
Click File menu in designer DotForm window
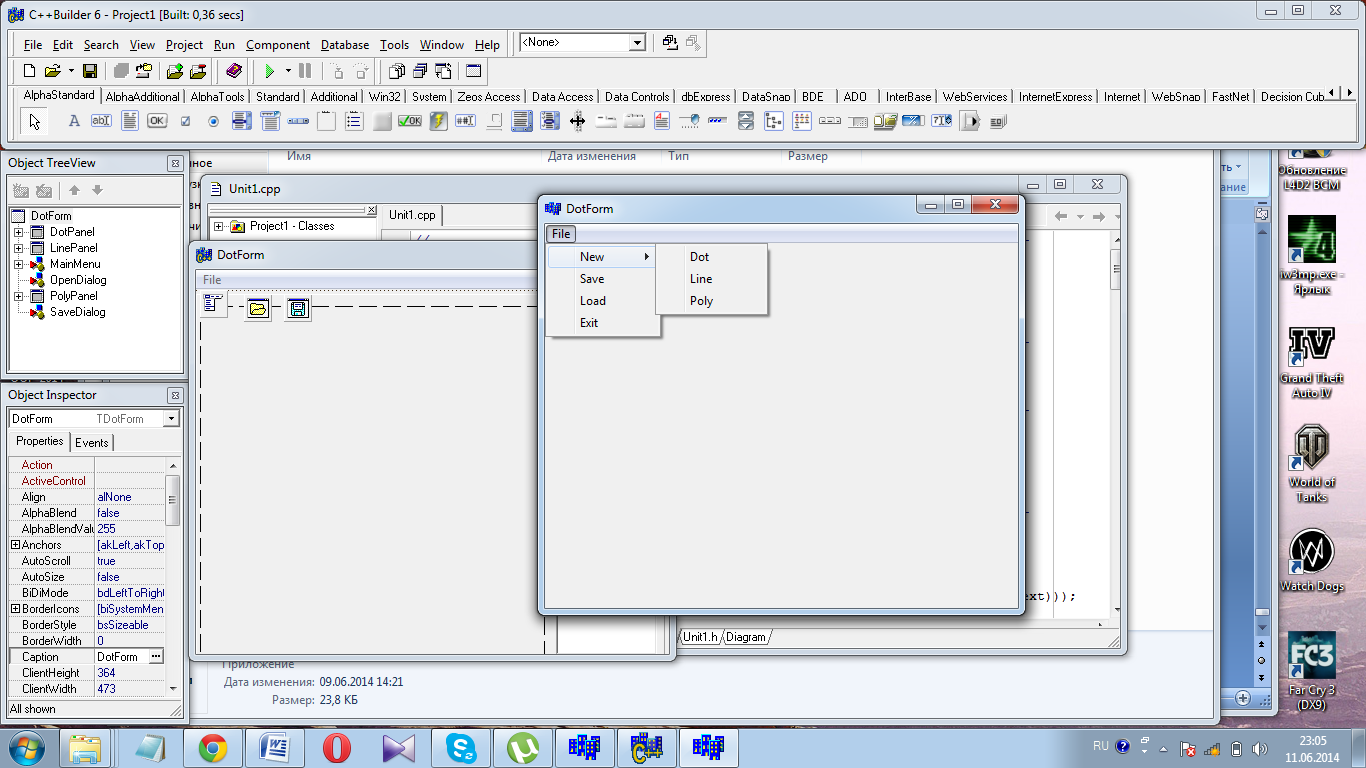pyautogui.click(x=212, y=280)
